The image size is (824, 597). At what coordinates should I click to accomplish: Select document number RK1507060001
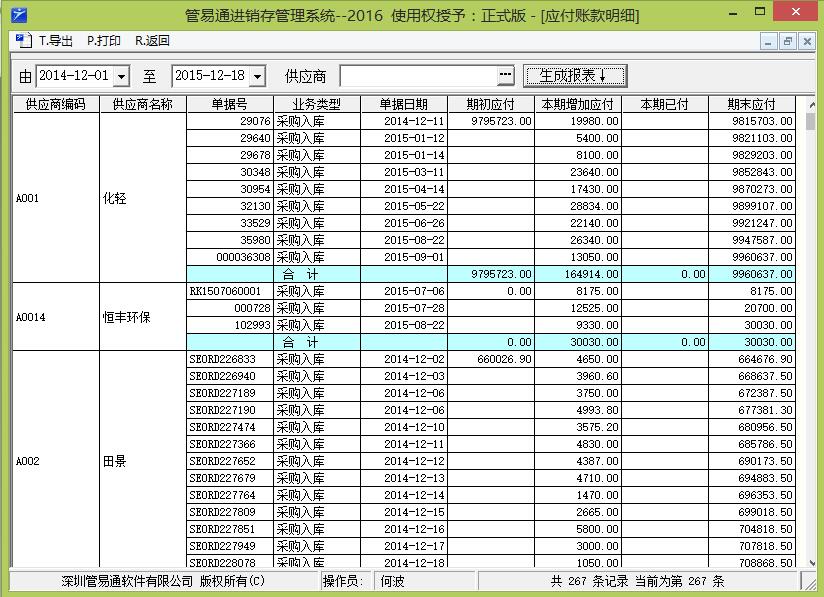230,291
